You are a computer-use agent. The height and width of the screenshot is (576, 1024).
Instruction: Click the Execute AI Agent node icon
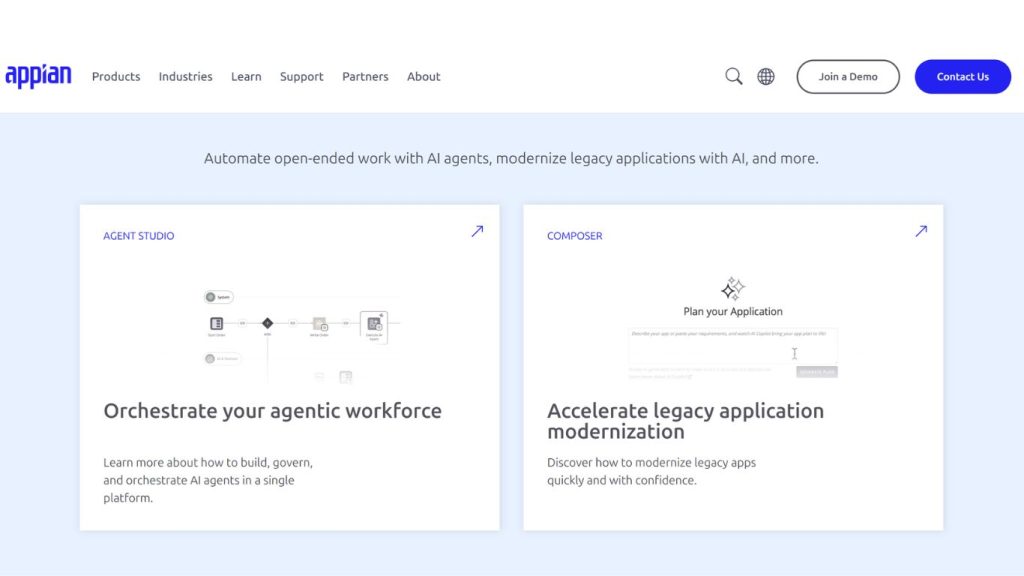click(x=374, y=325)
